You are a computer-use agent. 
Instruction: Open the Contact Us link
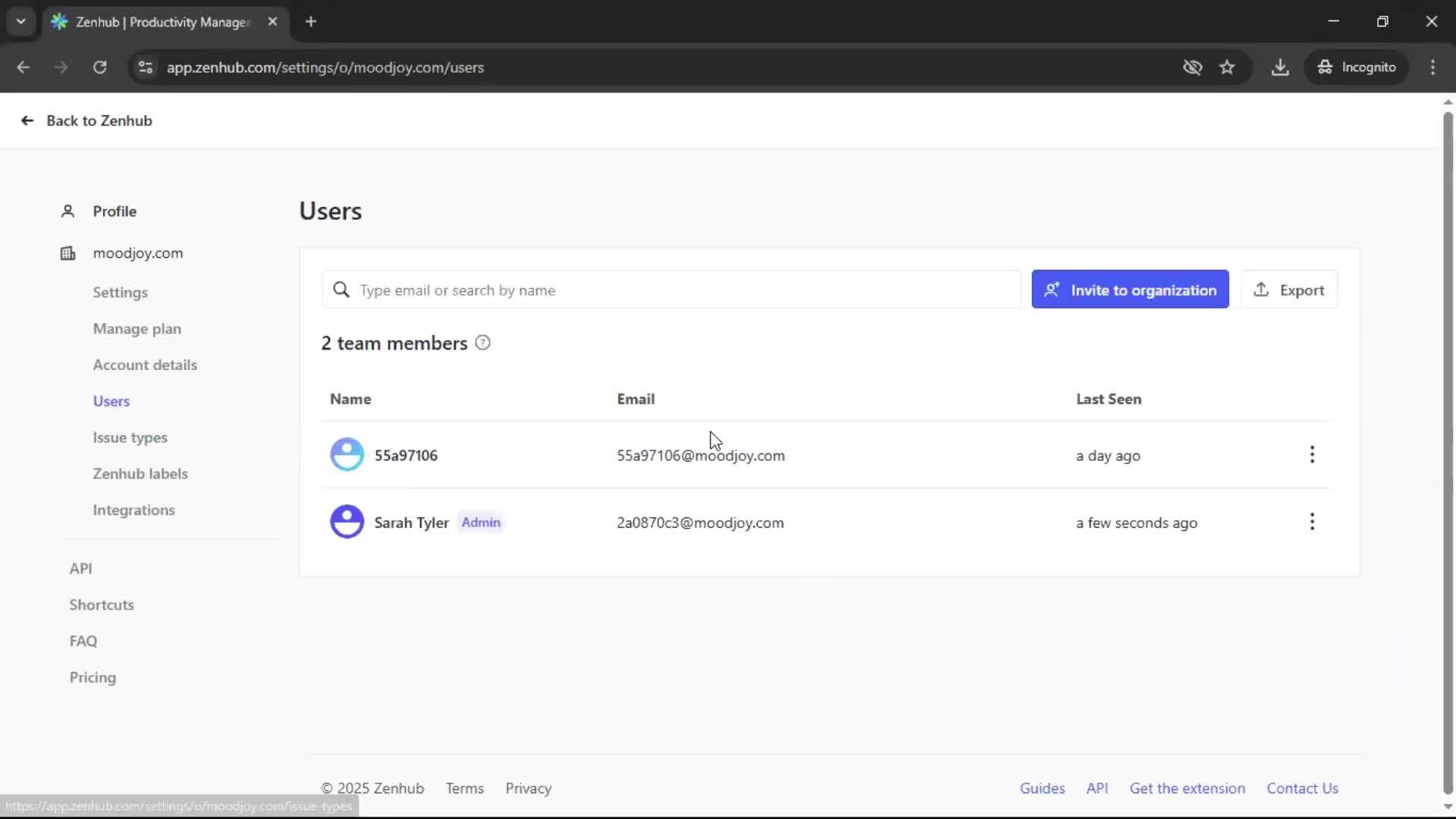click(x=1303, y=788)
